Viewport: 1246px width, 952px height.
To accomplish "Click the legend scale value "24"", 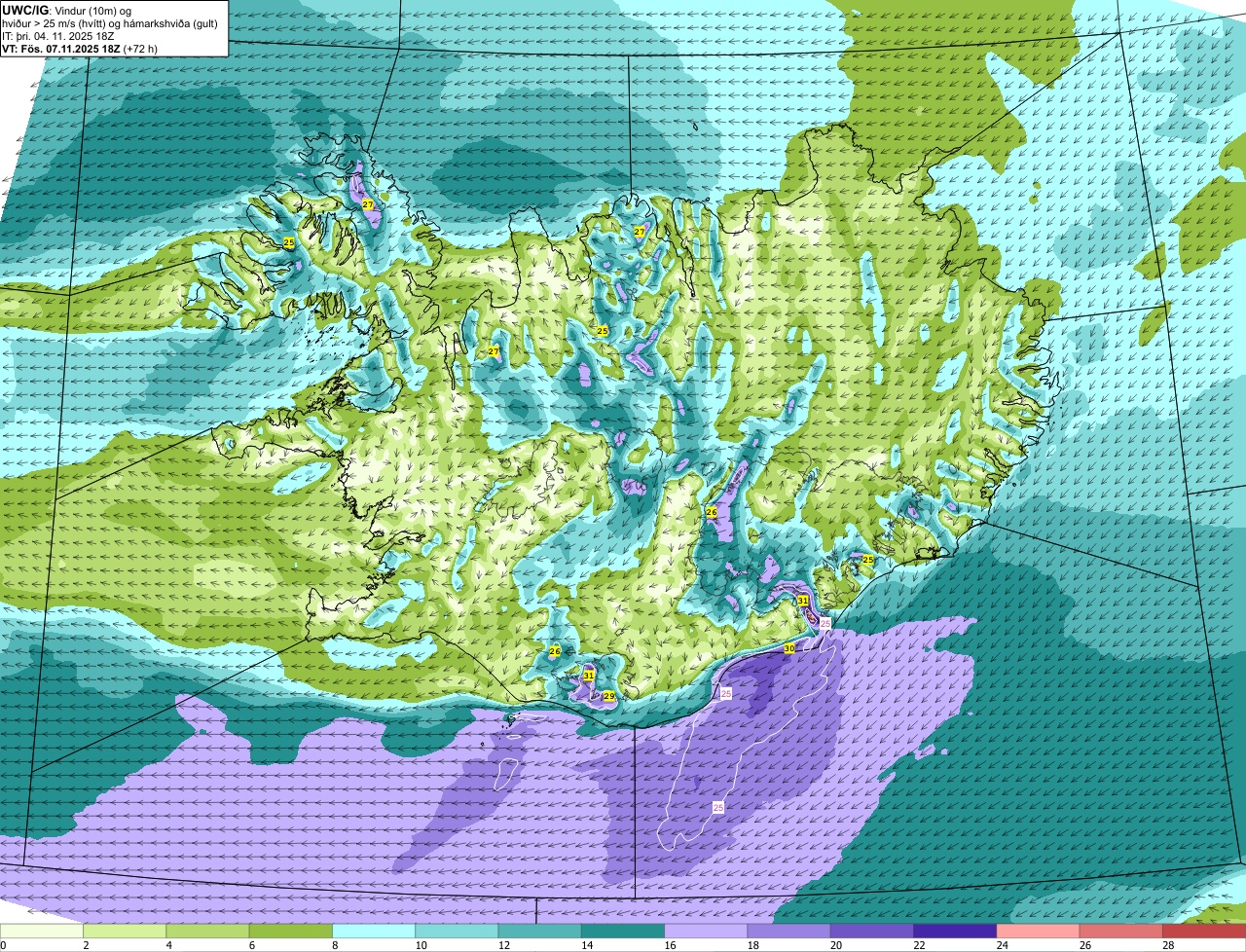I will pyautogui.click(x=1001, y=945).
